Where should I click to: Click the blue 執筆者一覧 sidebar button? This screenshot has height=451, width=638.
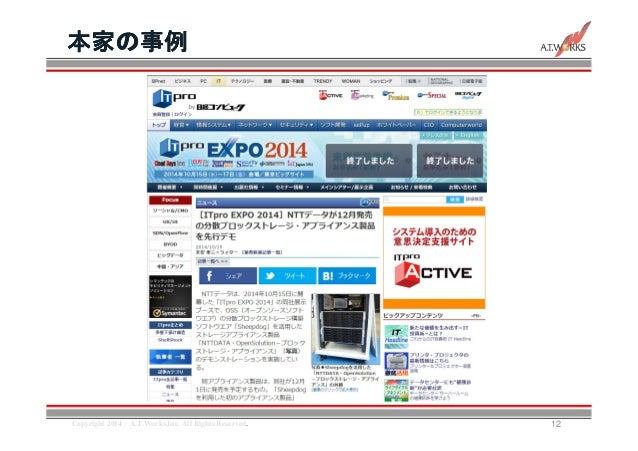tap(170, 357)
